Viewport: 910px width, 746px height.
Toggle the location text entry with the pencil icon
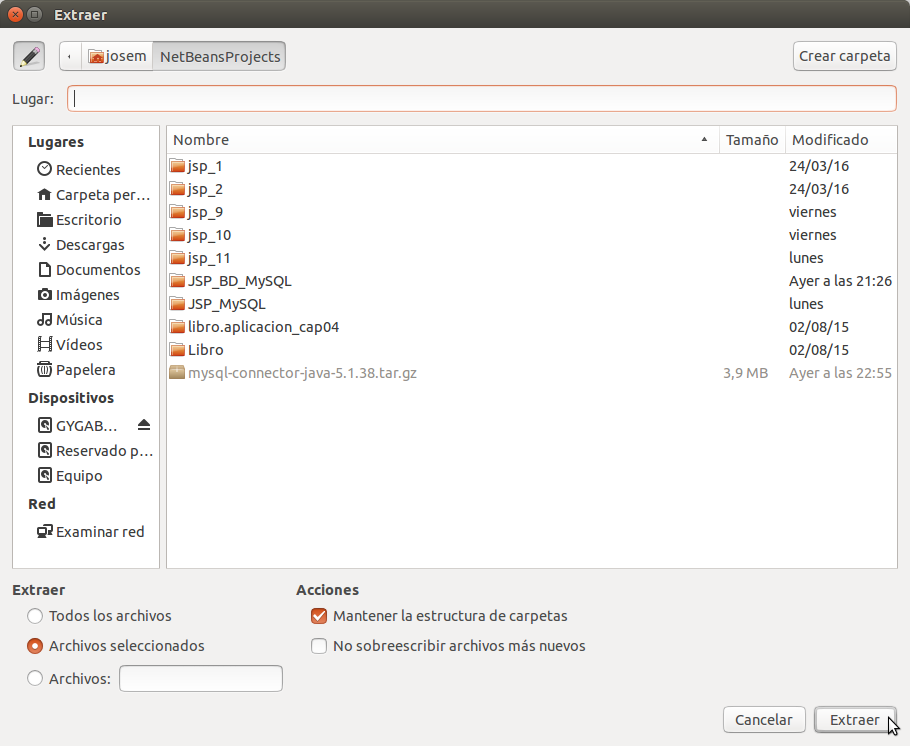point(28,55)
